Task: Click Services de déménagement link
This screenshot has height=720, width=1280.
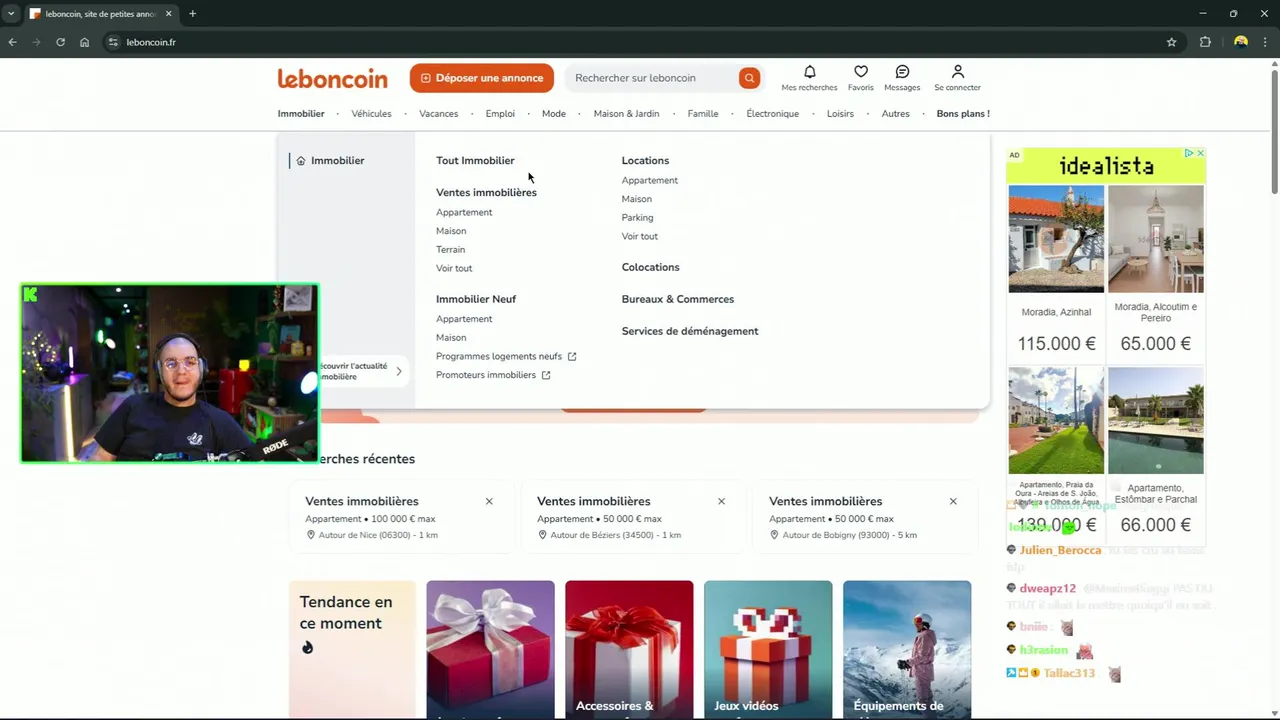Action: click(x=690, y=331)
